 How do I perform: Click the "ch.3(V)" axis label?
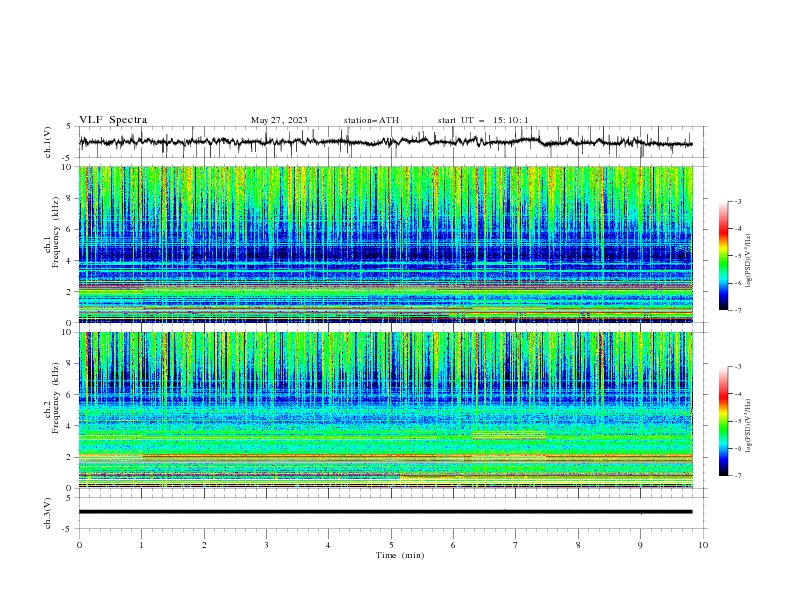point(48,513)
